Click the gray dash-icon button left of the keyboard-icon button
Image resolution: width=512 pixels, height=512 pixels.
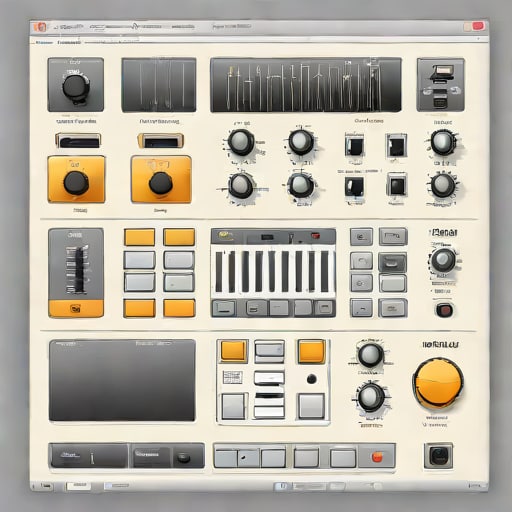point(361,308)
